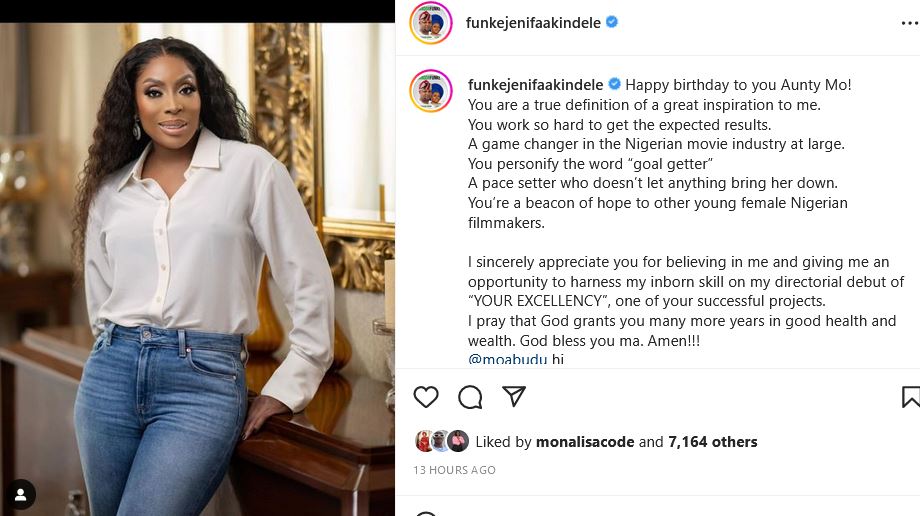Click the partially visible emoji icon below the timestamp

pyautogui.click(x=426, y=512)
